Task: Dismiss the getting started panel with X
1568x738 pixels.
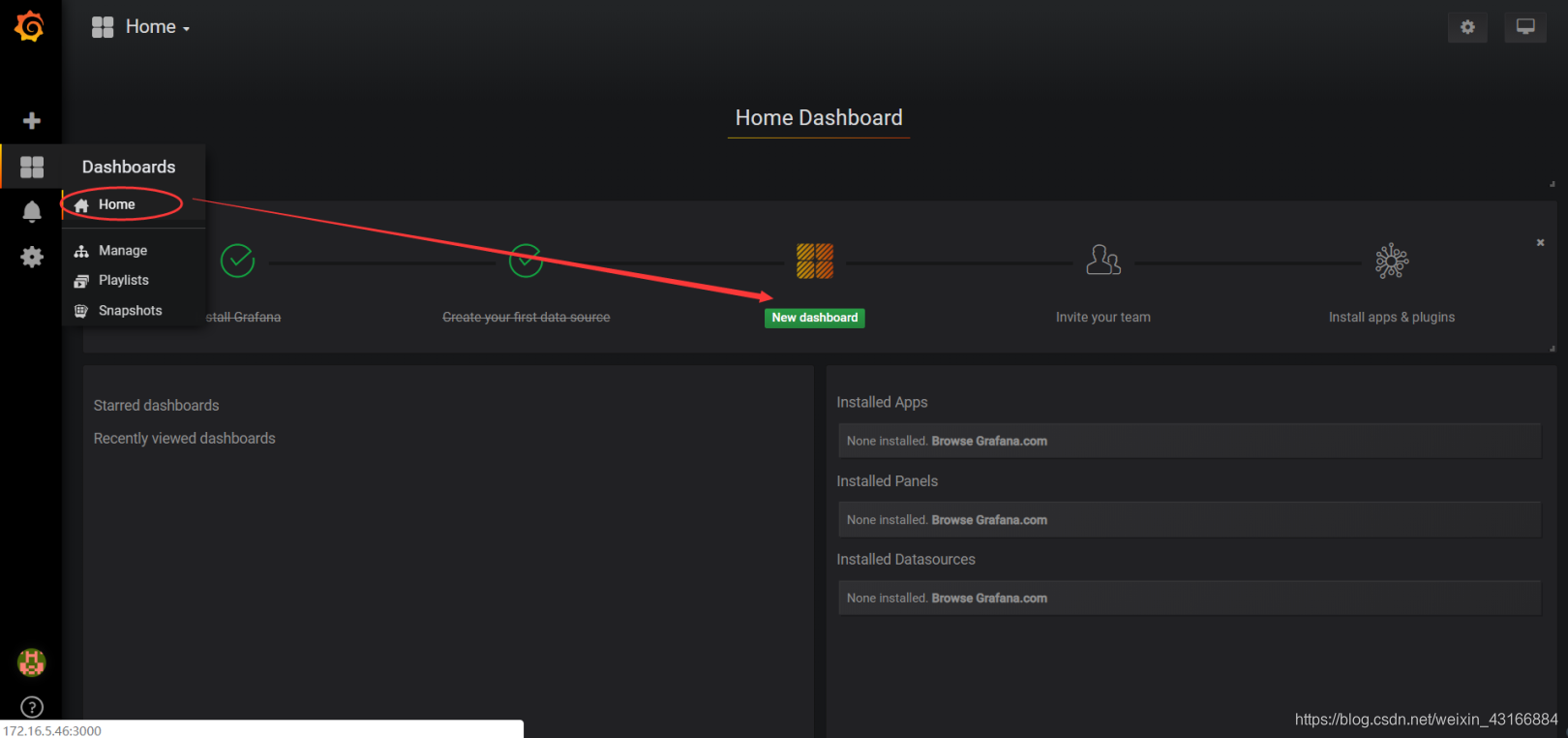Action: pyautogui.click(x=1540, y=242)
